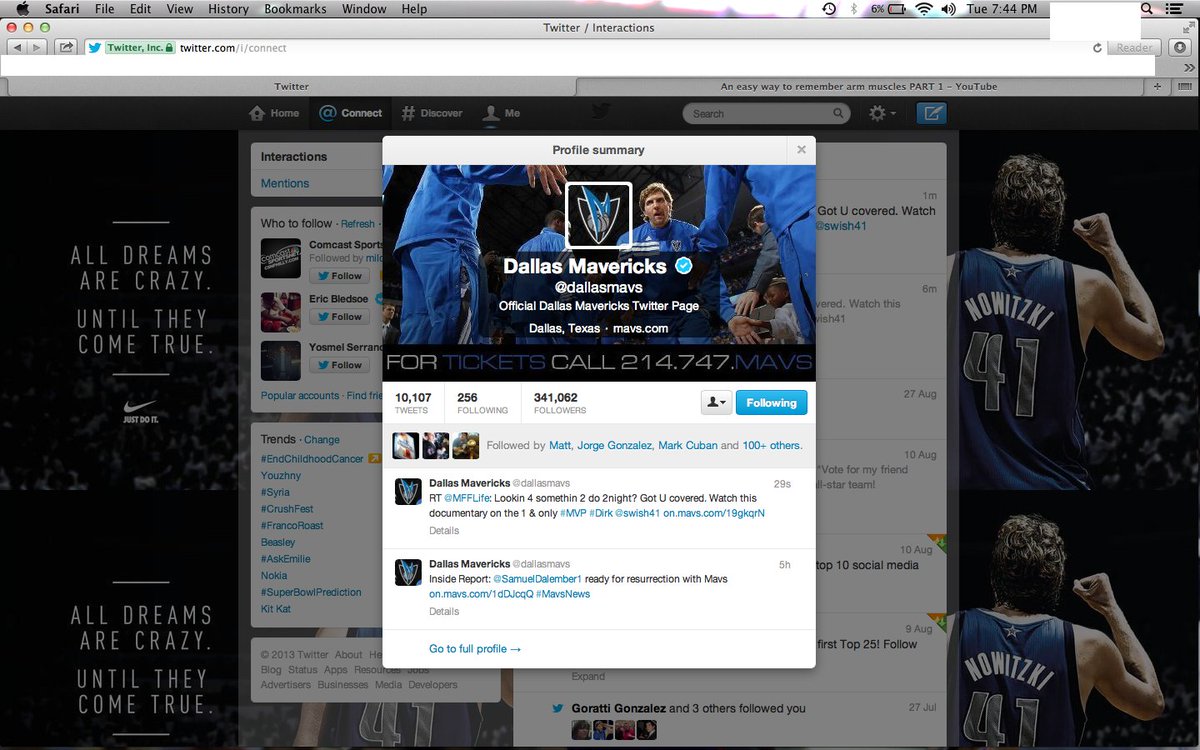Screen dimensions: 1200x750
Task: Open the user actions dropdown beside Following
Action: pyautogui.click(x=717, y=402)
